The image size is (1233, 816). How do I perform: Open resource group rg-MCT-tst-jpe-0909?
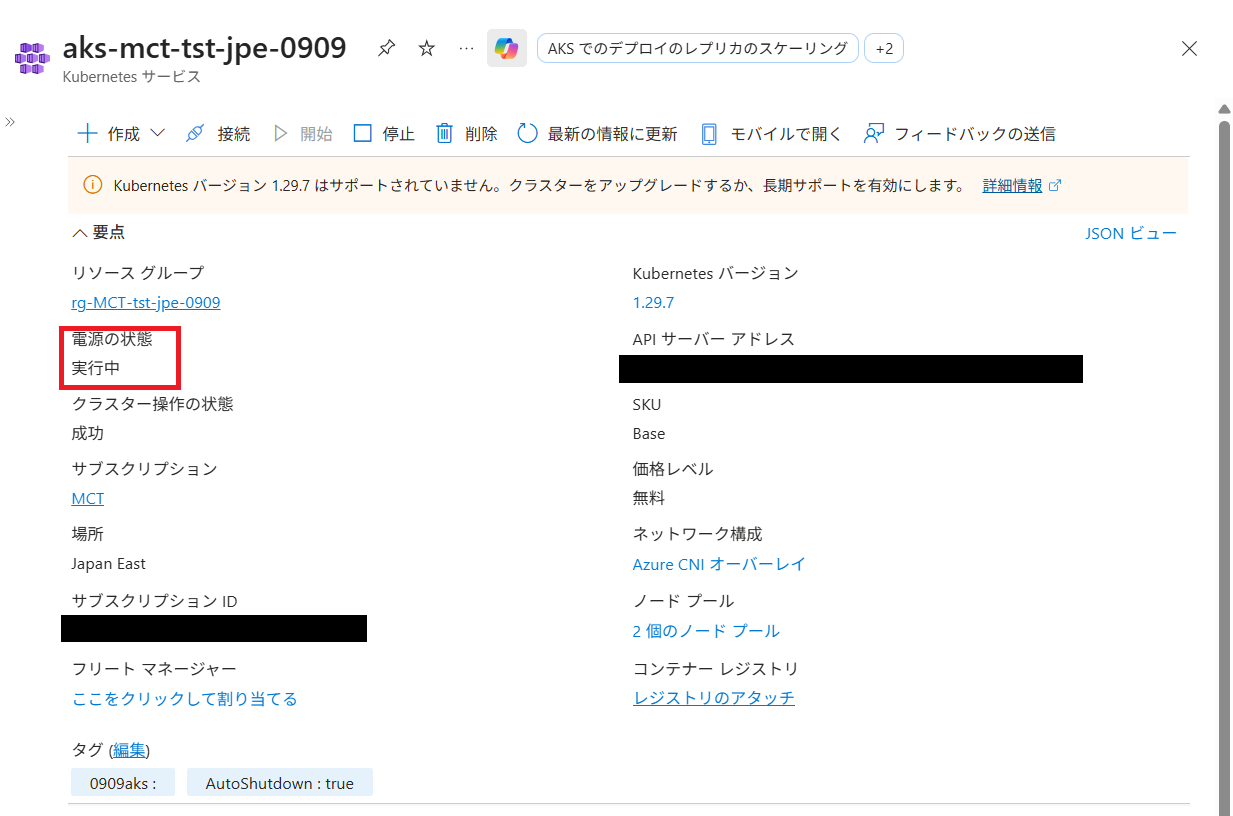coord(146,302)
